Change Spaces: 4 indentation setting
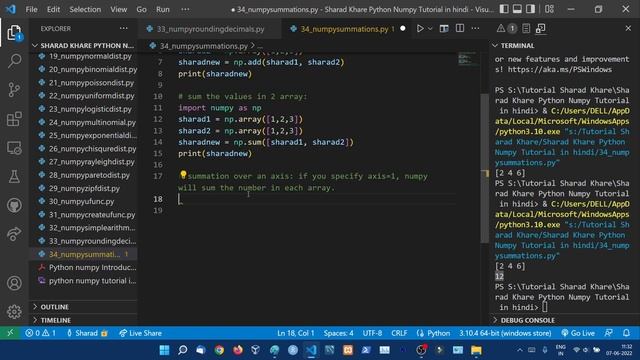 pyautogui.click(x=338, y=333)
